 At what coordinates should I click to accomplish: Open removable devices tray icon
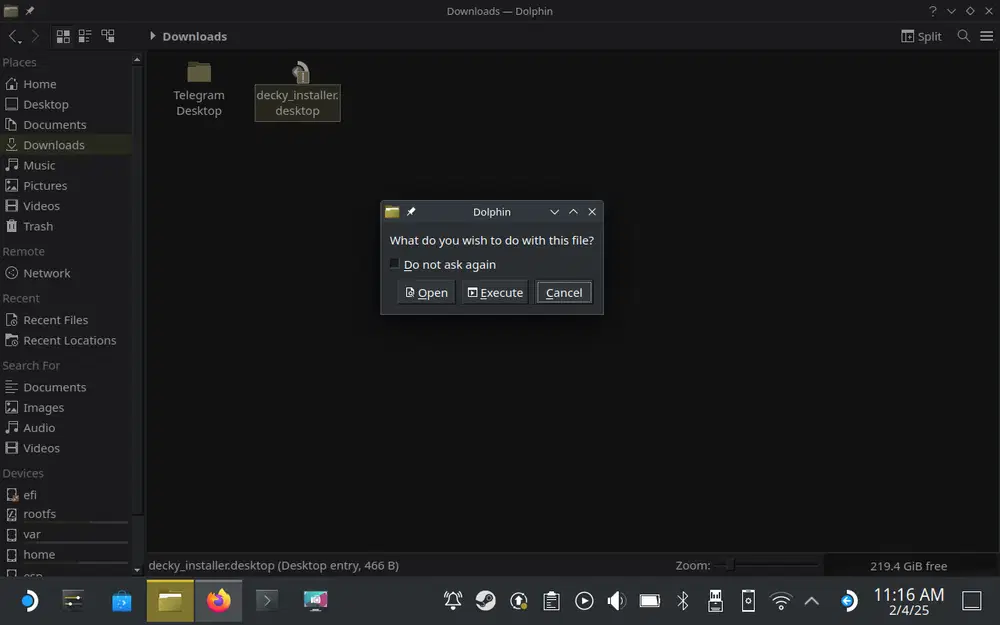click(716, 601)
